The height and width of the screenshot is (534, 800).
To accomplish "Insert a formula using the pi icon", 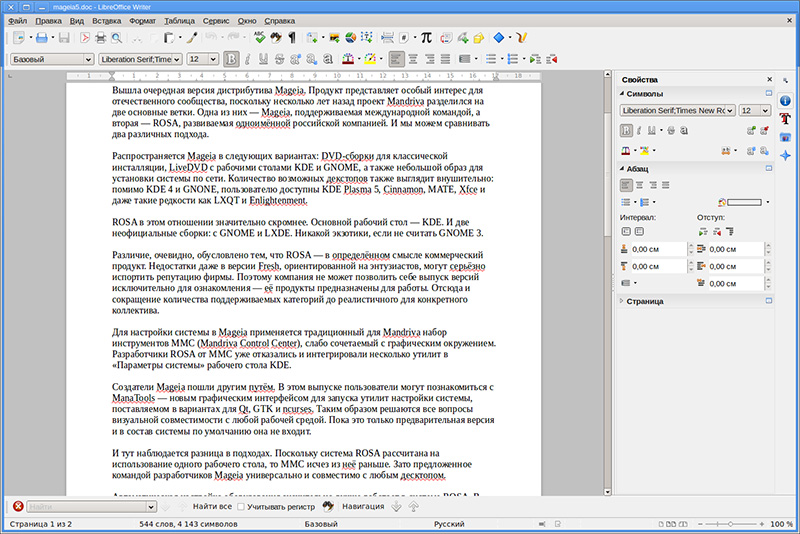I will [x=426, y=38].
